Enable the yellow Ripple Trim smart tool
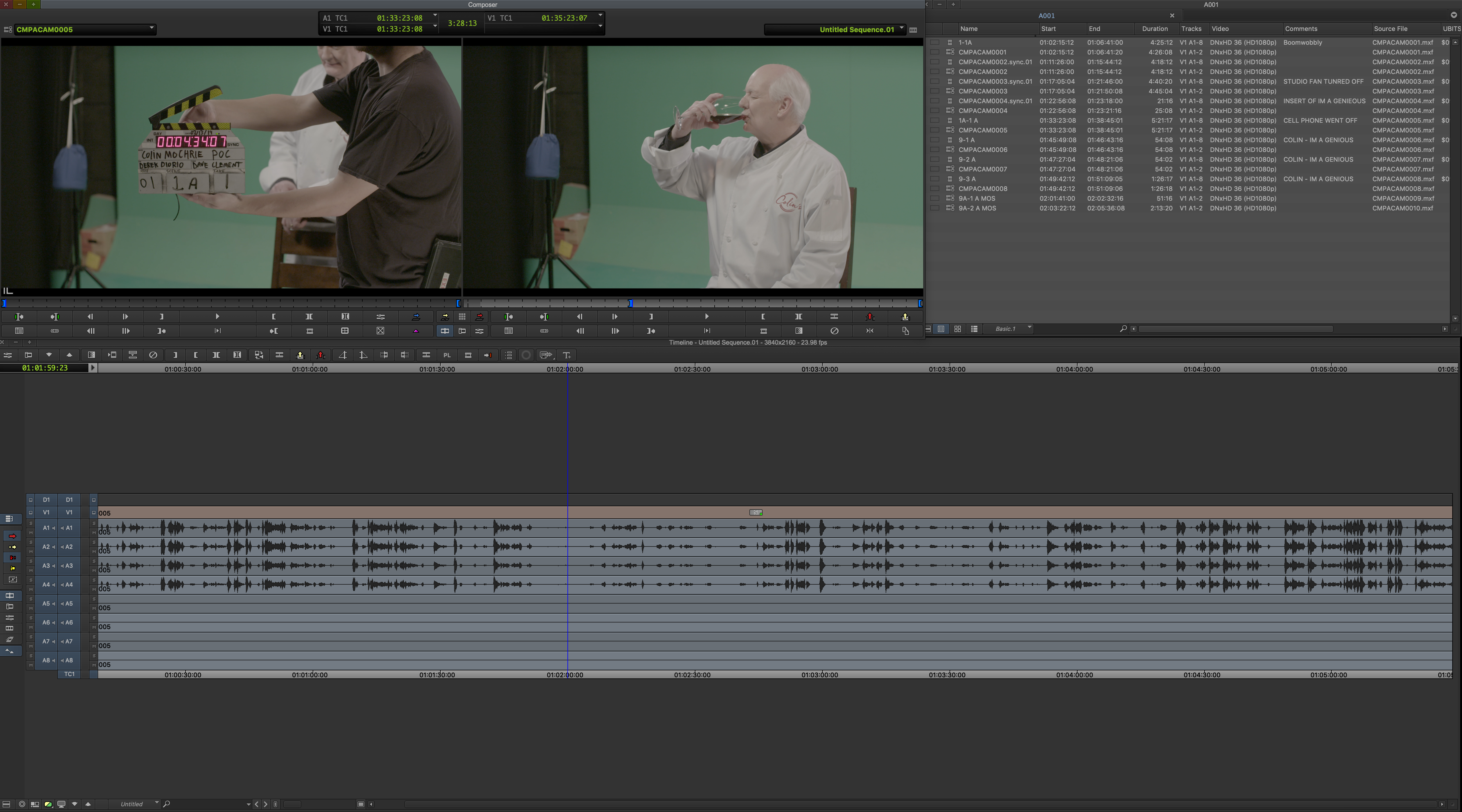The width and height of the screenshot is (1462, 812). (12, 569)
